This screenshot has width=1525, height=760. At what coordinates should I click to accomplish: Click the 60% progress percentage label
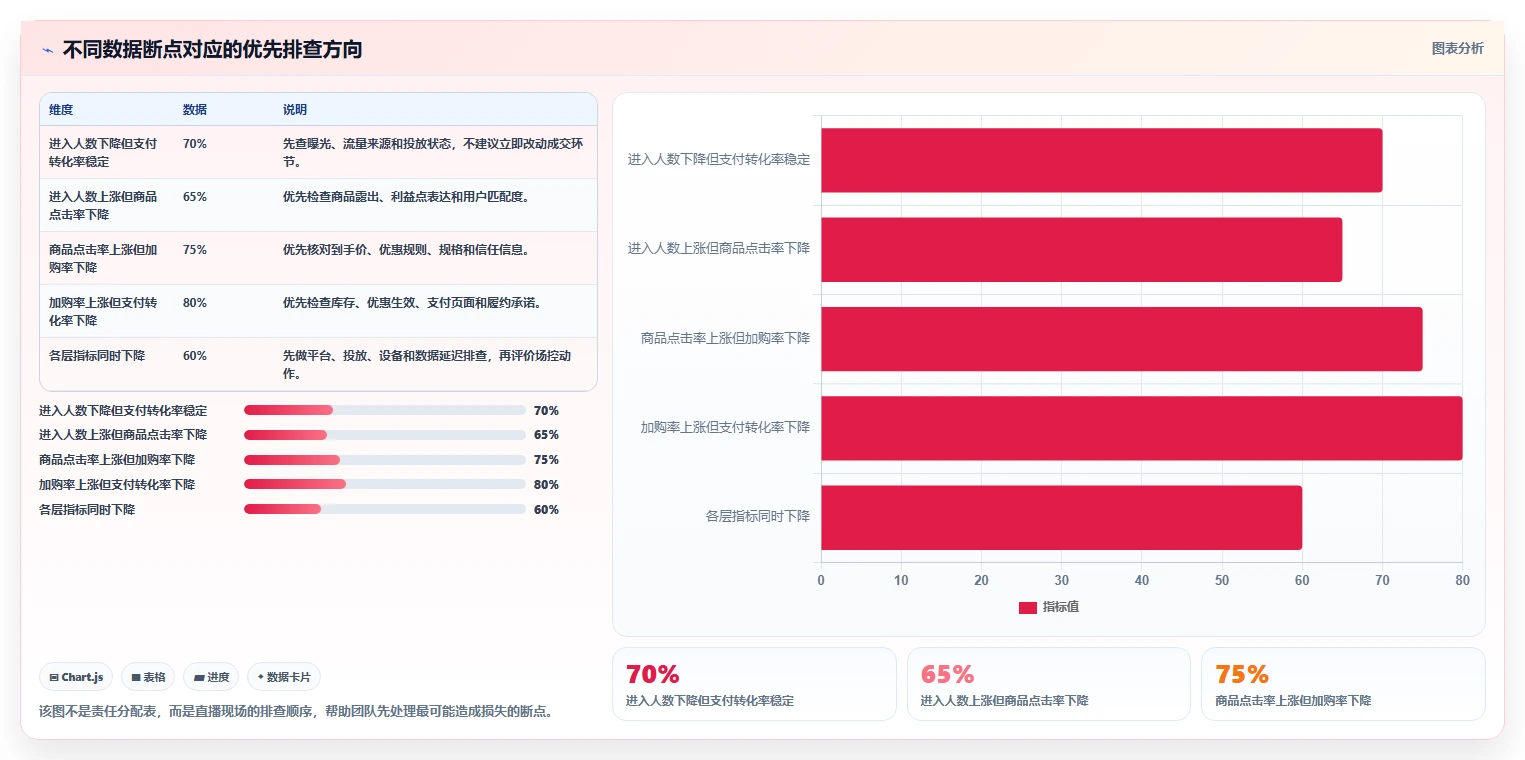546,510
